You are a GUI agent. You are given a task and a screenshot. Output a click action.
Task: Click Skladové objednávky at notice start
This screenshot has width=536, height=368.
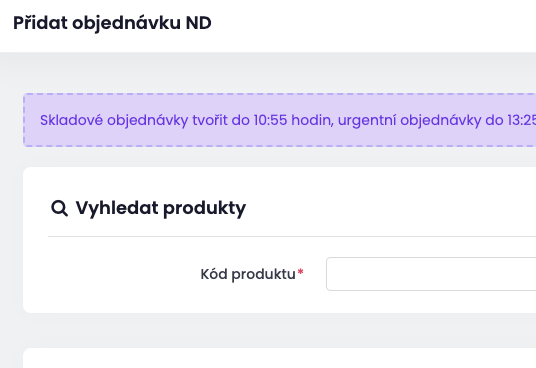pos(114,121)
